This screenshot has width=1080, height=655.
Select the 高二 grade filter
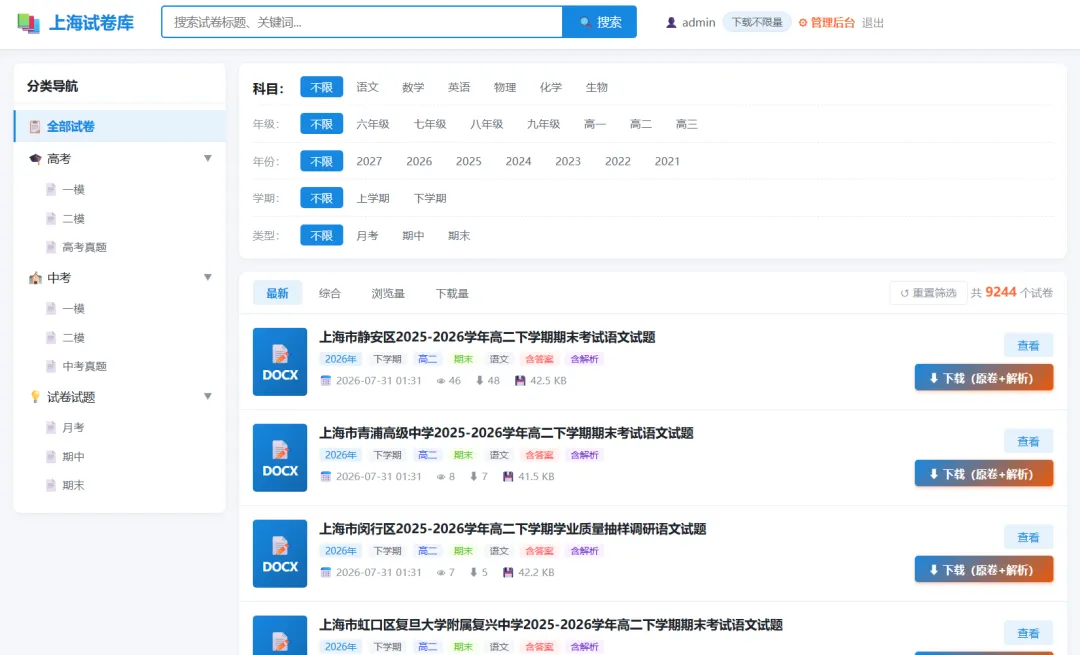(x=641, y=124)
